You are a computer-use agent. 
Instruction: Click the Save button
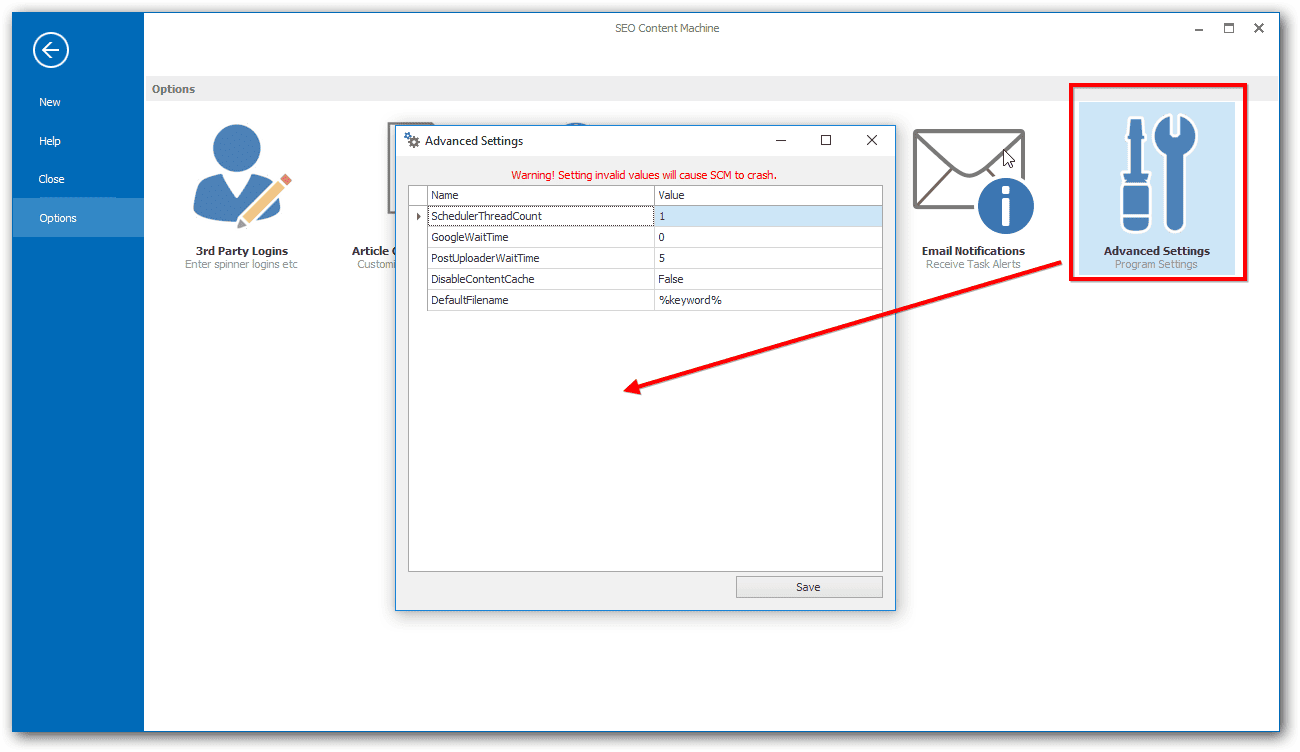pos(809,587)
